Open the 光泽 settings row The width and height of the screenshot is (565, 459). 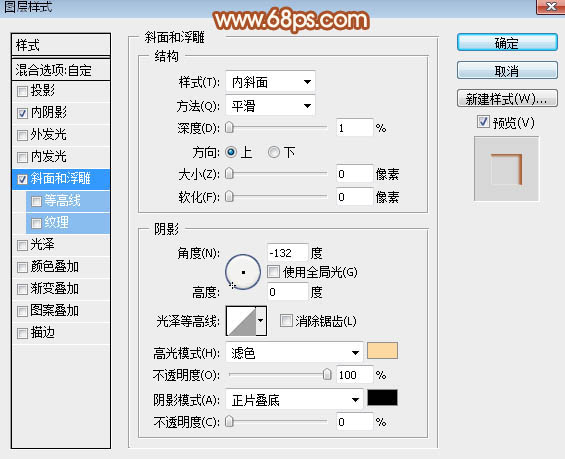click(x=61, y=245)
